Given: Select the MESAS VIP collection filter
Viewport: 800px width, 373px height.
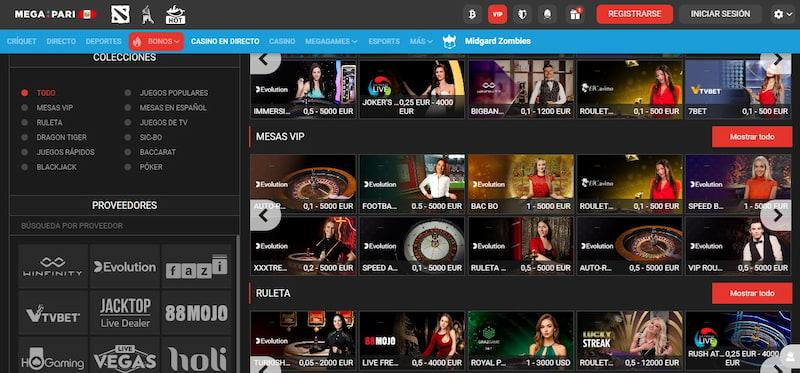Looking at the screenshot, I should point(48,108).
